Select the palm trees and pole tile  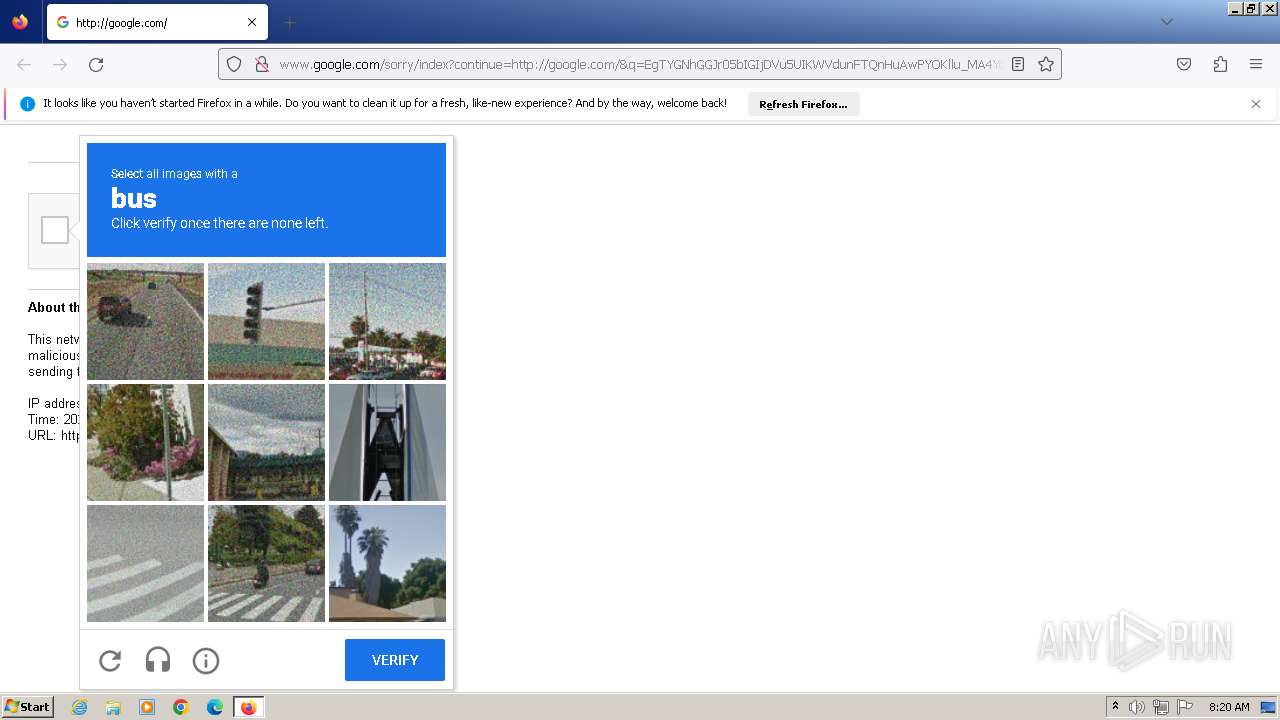[387, 321]
